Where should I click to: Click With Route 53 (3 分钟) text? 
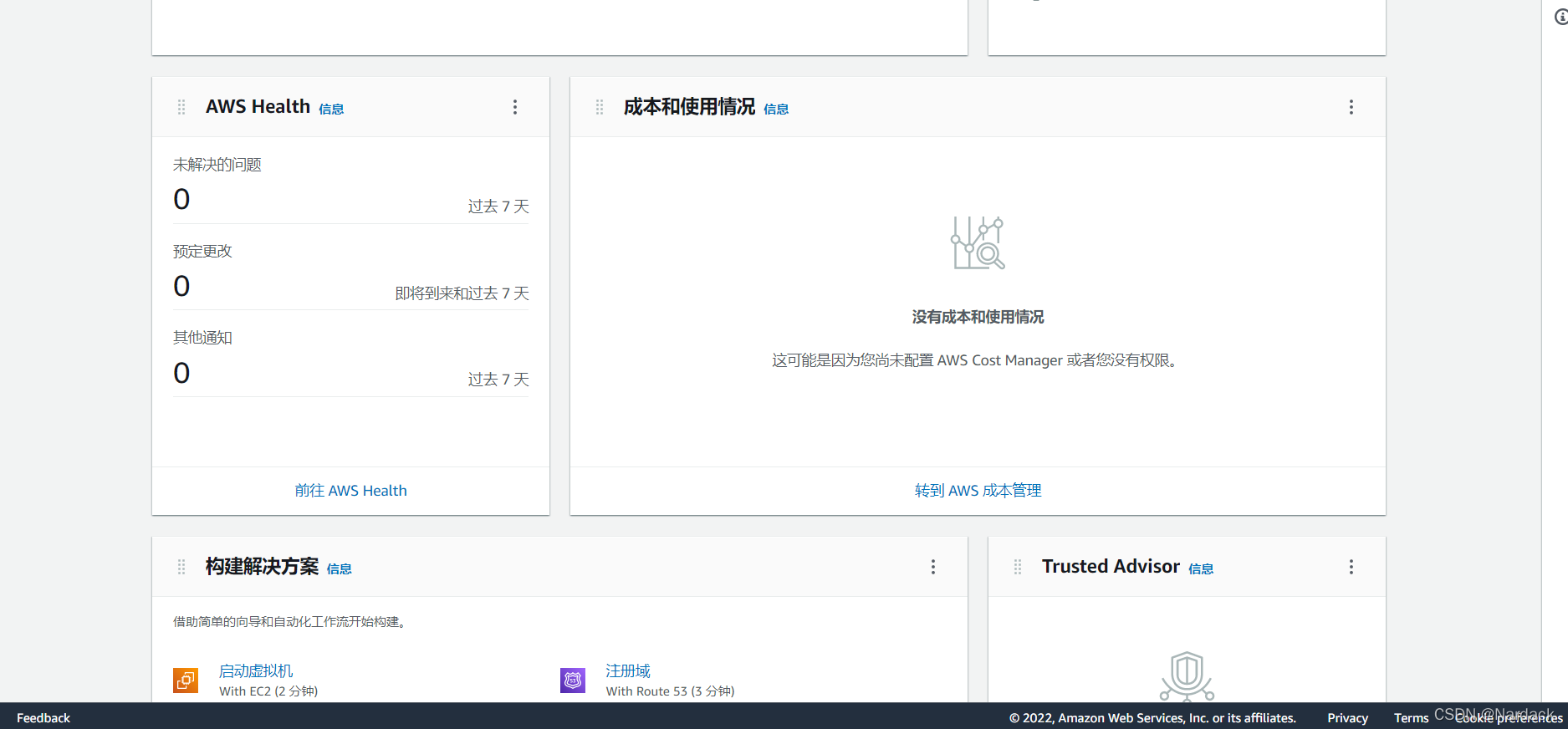670,691
